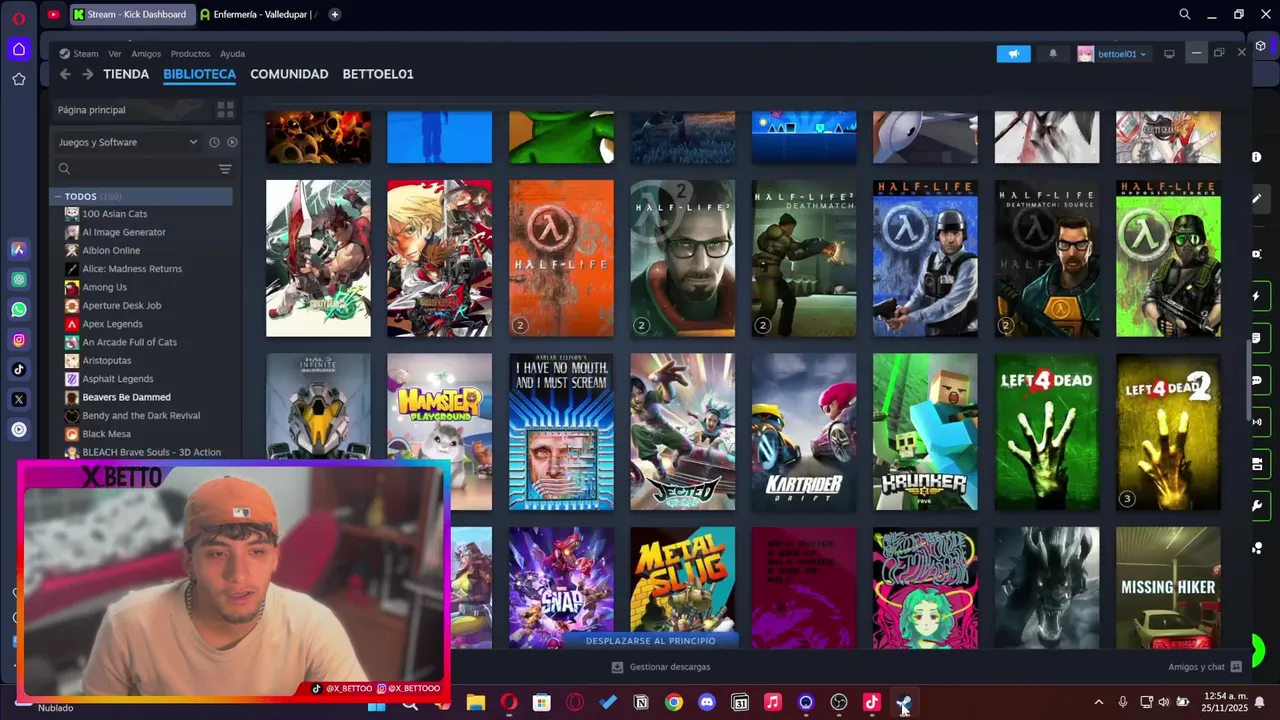Open the Ver menu
1280x720 pixels.
click(115, 54)
